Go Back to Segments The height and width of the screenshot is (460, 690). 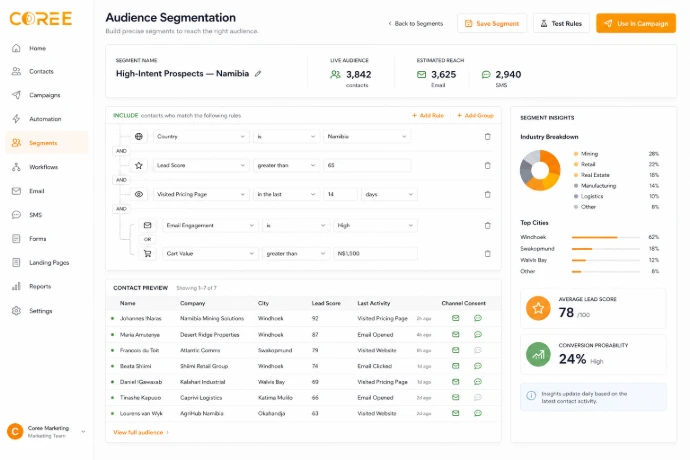coord(415,23)
